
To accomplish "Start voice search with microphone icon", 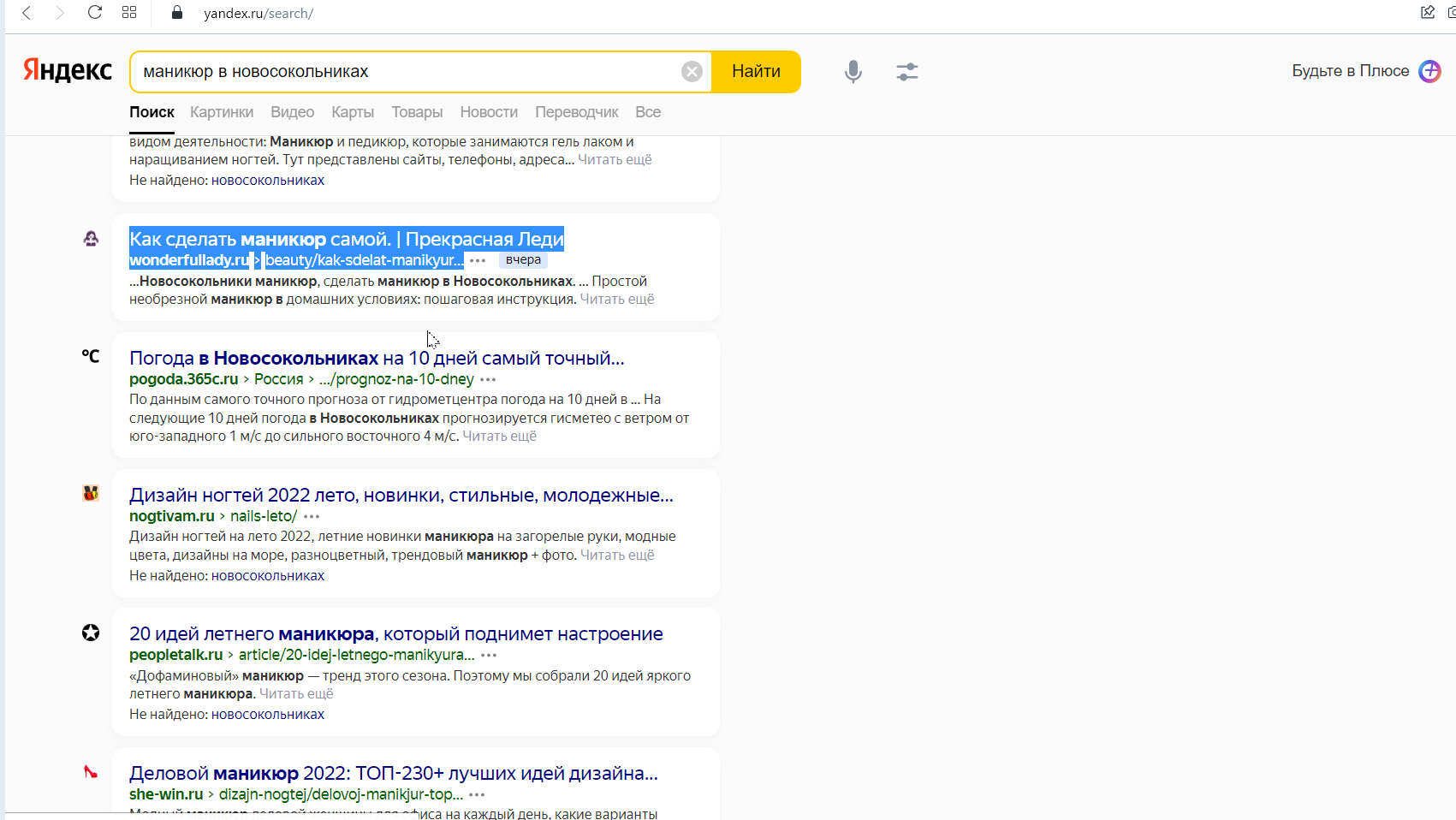I will click(853, 72).
